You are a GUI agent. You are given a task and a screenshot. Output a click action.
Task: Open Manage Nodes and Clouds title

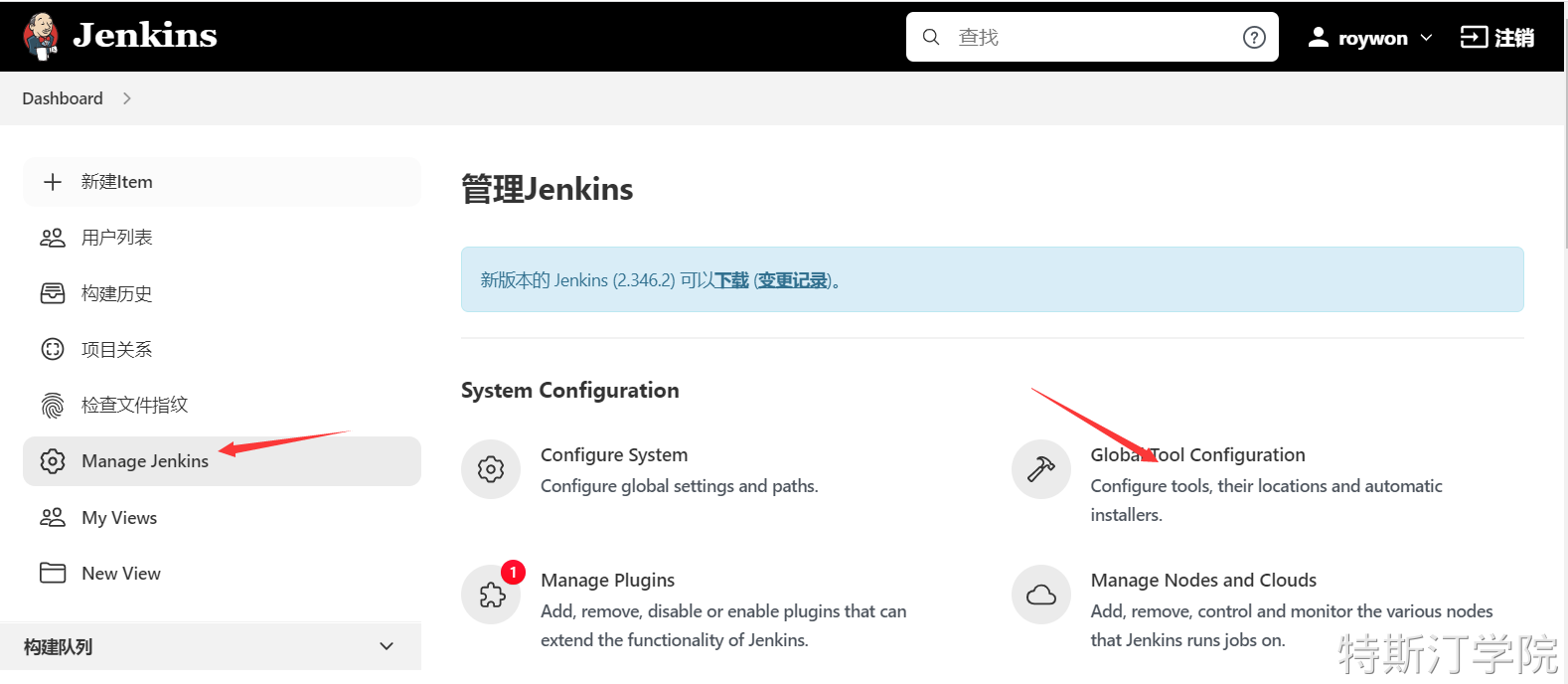(x=1203, y=580)
